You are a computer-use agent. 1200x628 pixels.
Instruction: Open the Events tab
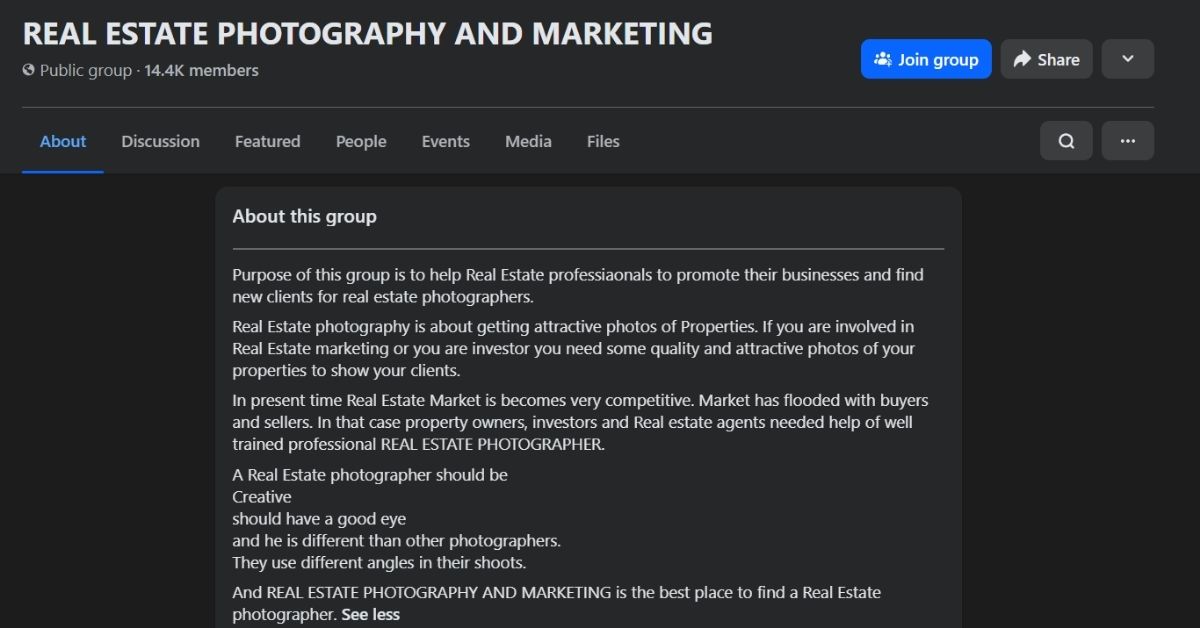pos(445,142)
